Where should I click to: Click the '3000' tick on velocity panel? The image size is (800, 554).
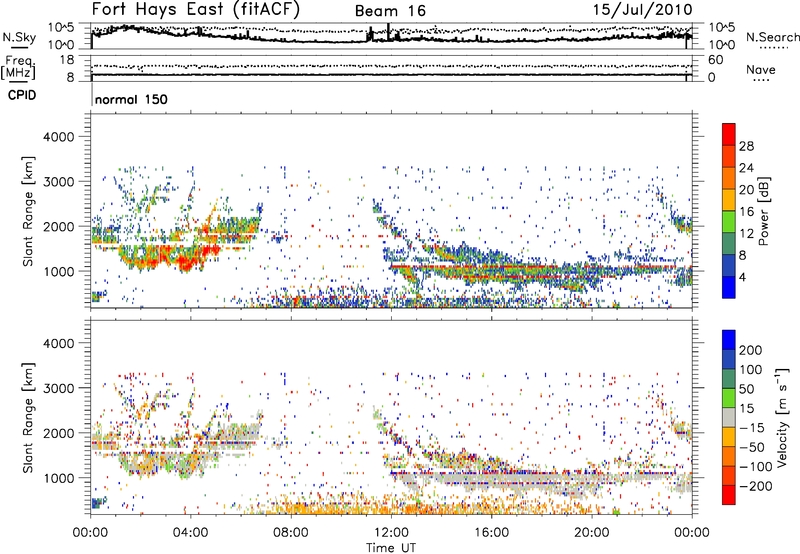[58, 388]
